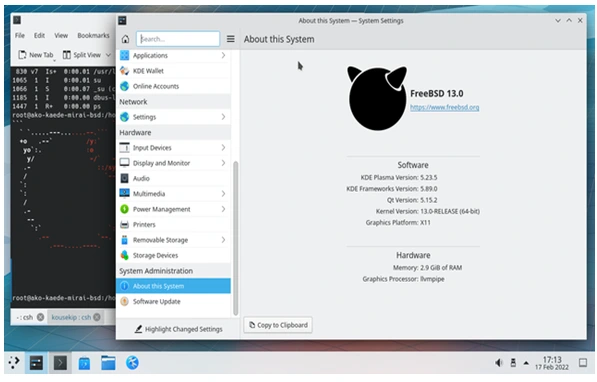Screen dimensions: 597x382
Task: Click the Printers icon
Action: click(125, 224)
